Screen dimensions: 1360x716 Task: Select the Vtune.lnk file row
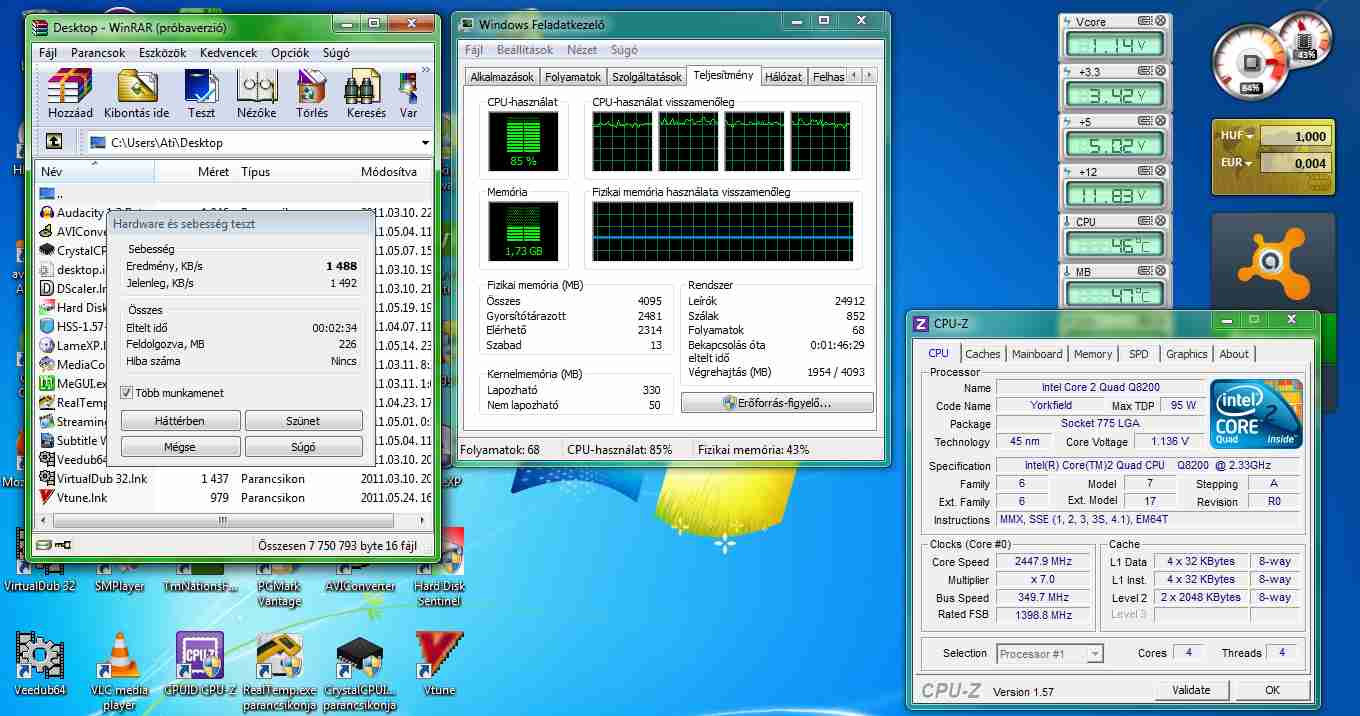pos(235,498)
